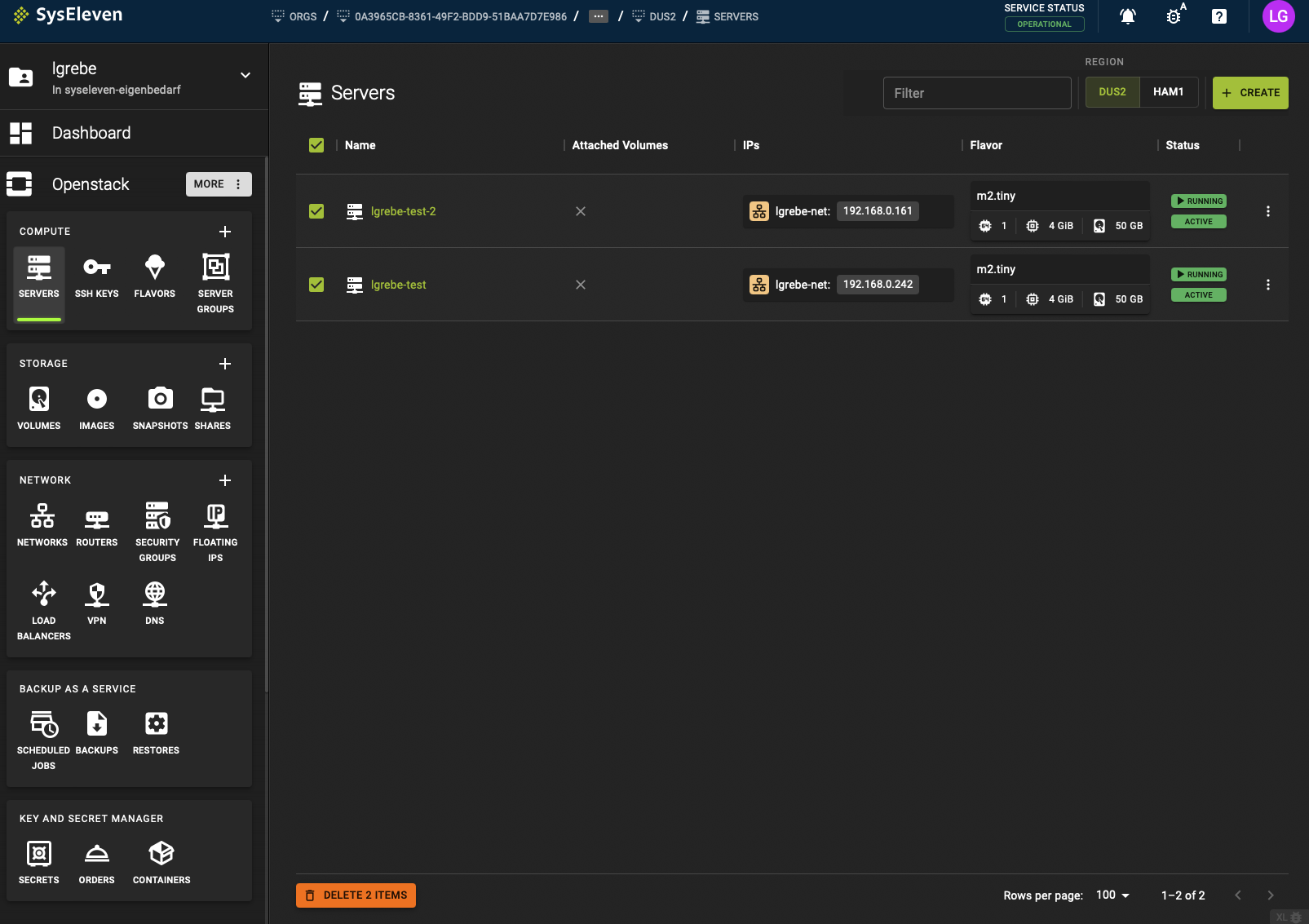Switch region to DUS2
The height and width of the screenshot is (924, 1309).
1112,92
